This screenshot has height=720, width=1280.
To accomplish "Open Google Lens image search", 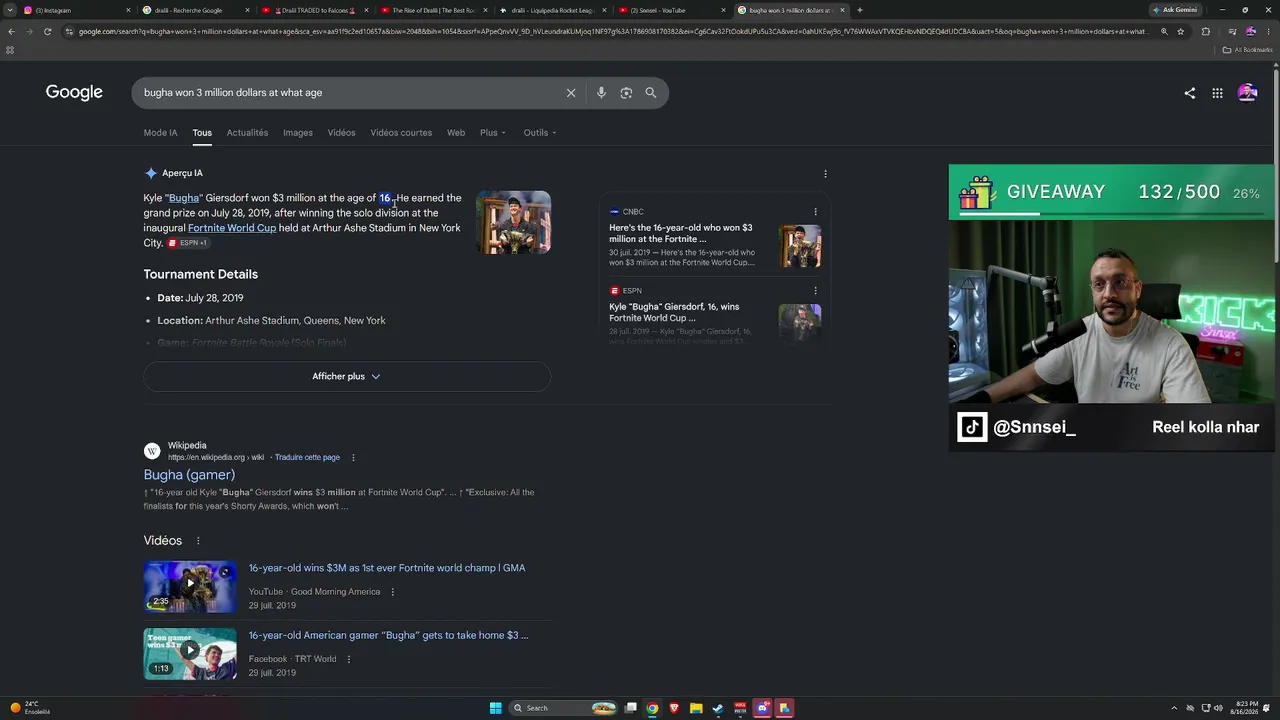I will coord(626,93).
